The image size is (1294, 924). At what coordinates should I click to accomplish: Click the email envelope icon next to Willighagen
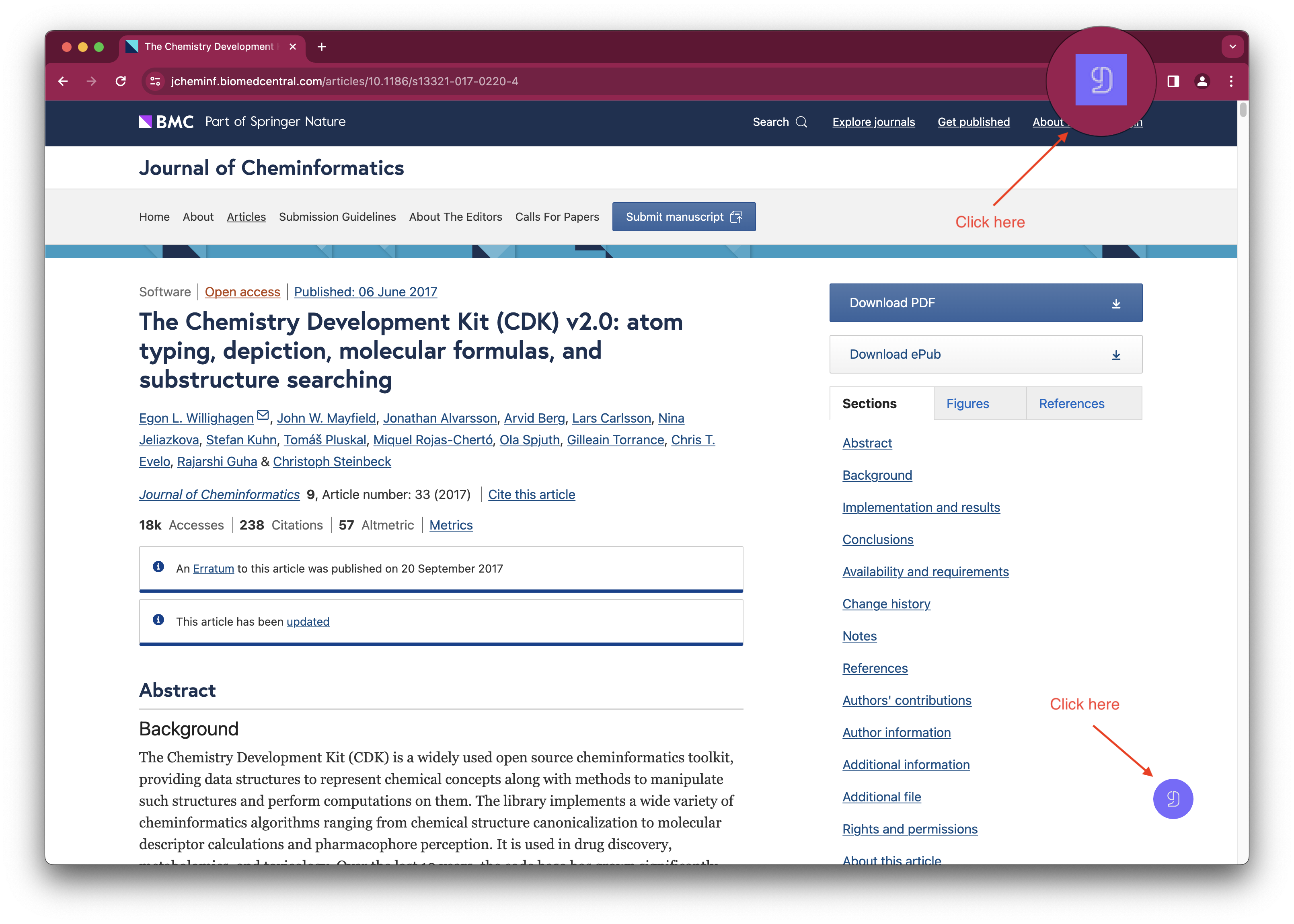click(262, 415)
